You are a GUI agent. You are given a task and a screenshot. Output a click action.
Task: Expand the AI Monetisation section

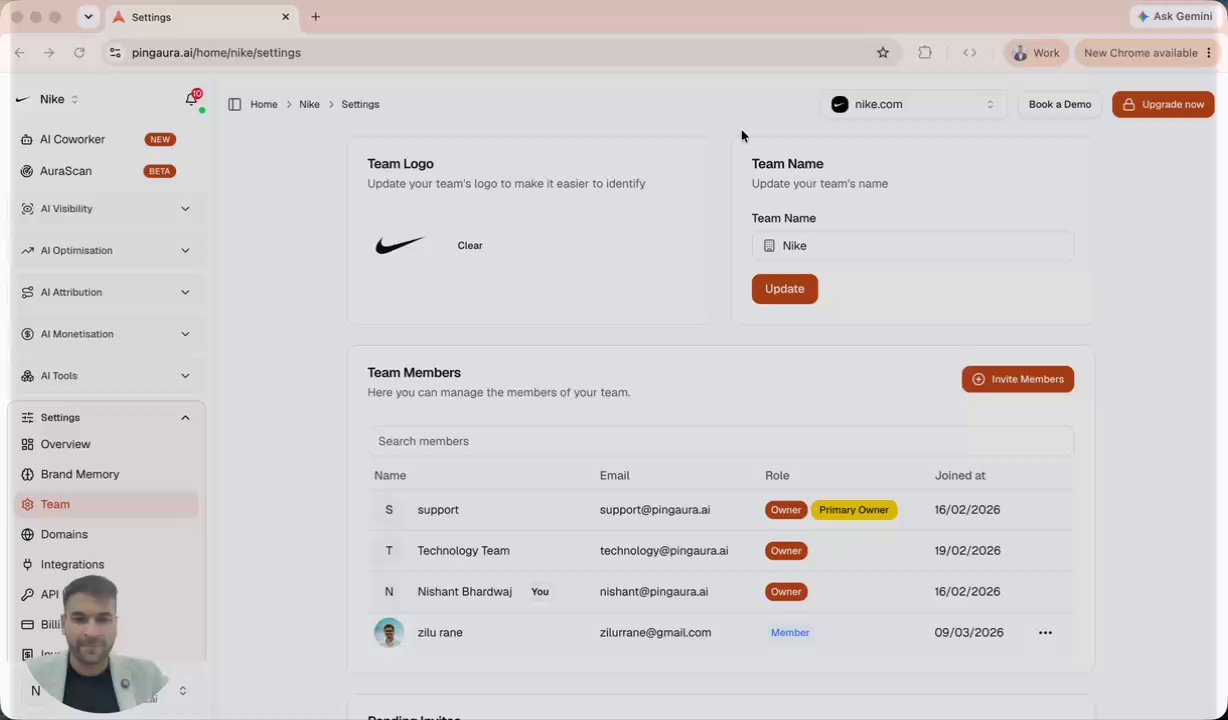point(185,334)
